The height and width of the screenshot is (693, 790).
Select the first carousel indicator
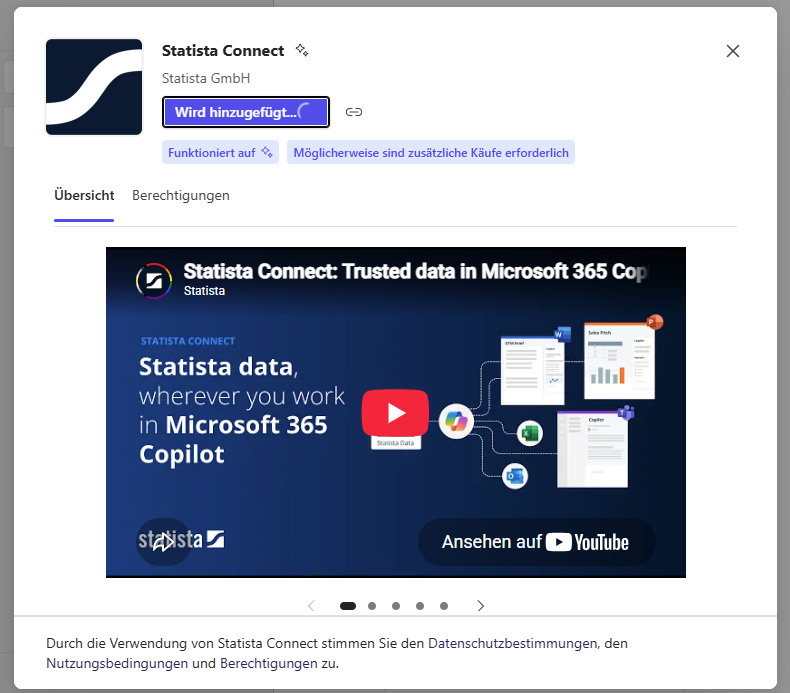coord(348,606)
